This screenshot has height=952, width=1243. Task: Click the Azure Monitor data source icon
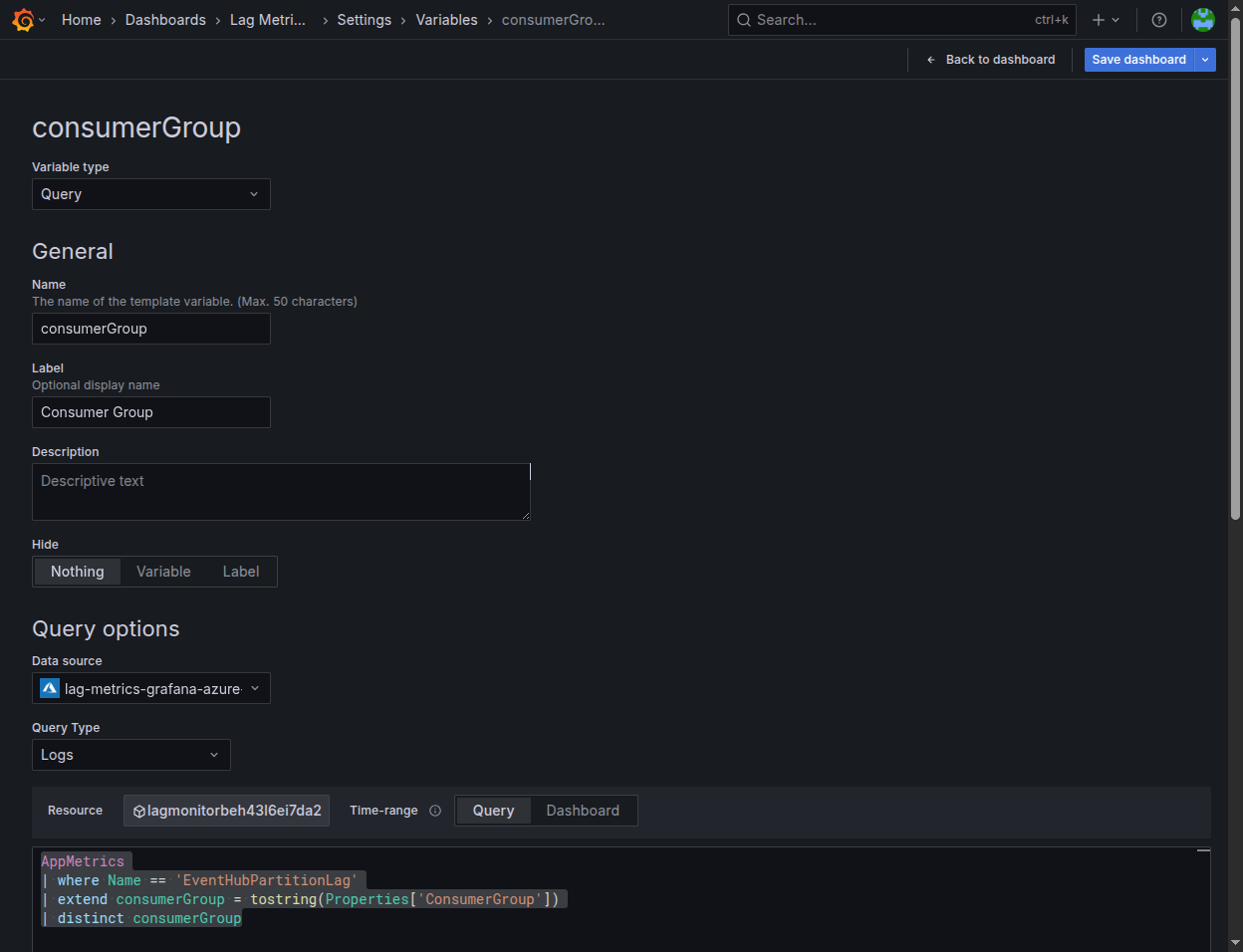[x=50, y=688]
